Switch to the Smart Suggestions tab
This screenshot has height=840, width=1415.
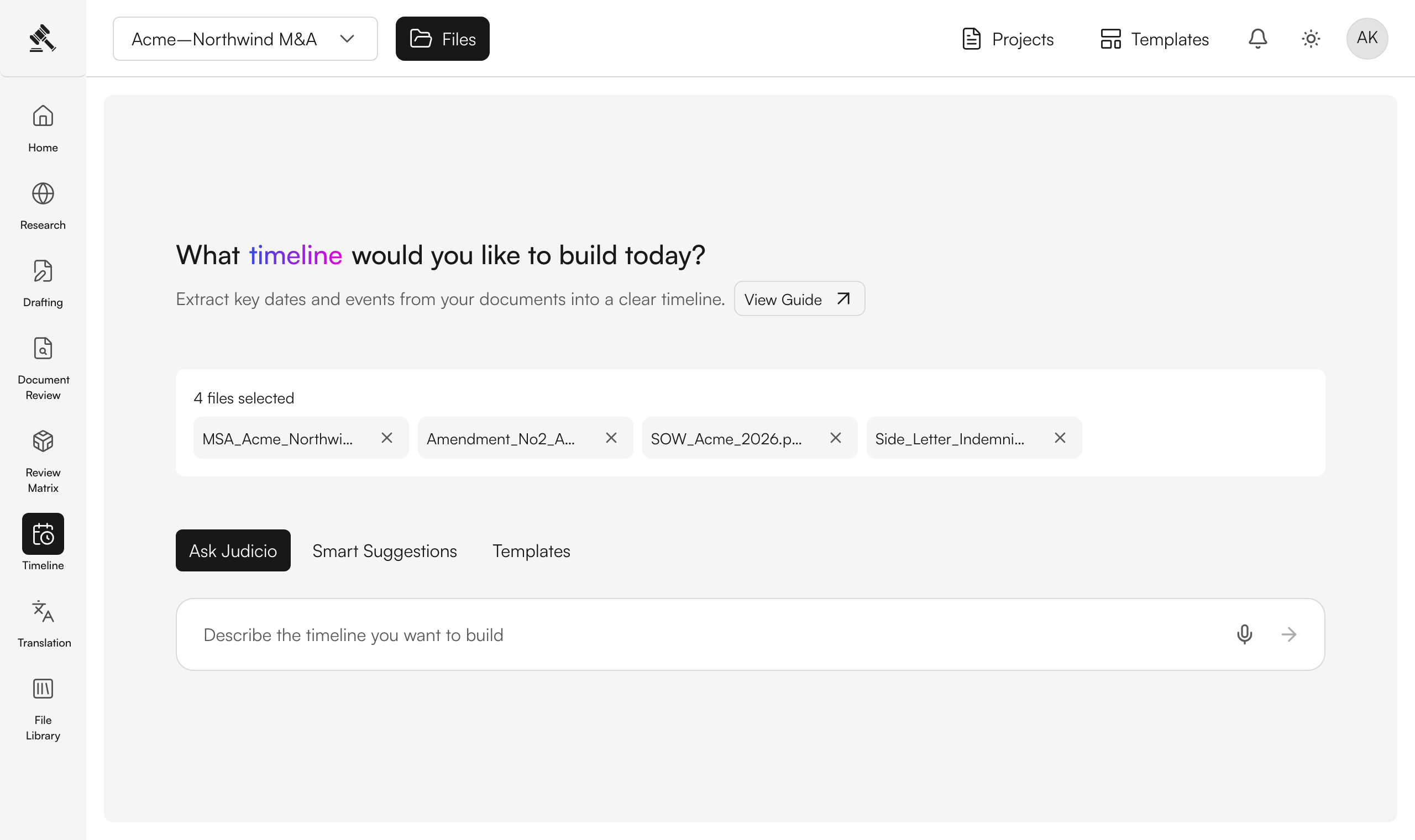coord(385,551)
